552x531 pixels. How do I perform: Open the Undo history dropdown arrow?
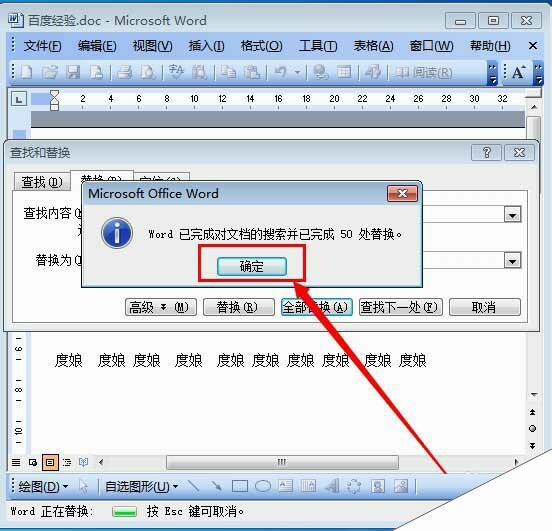297,73
